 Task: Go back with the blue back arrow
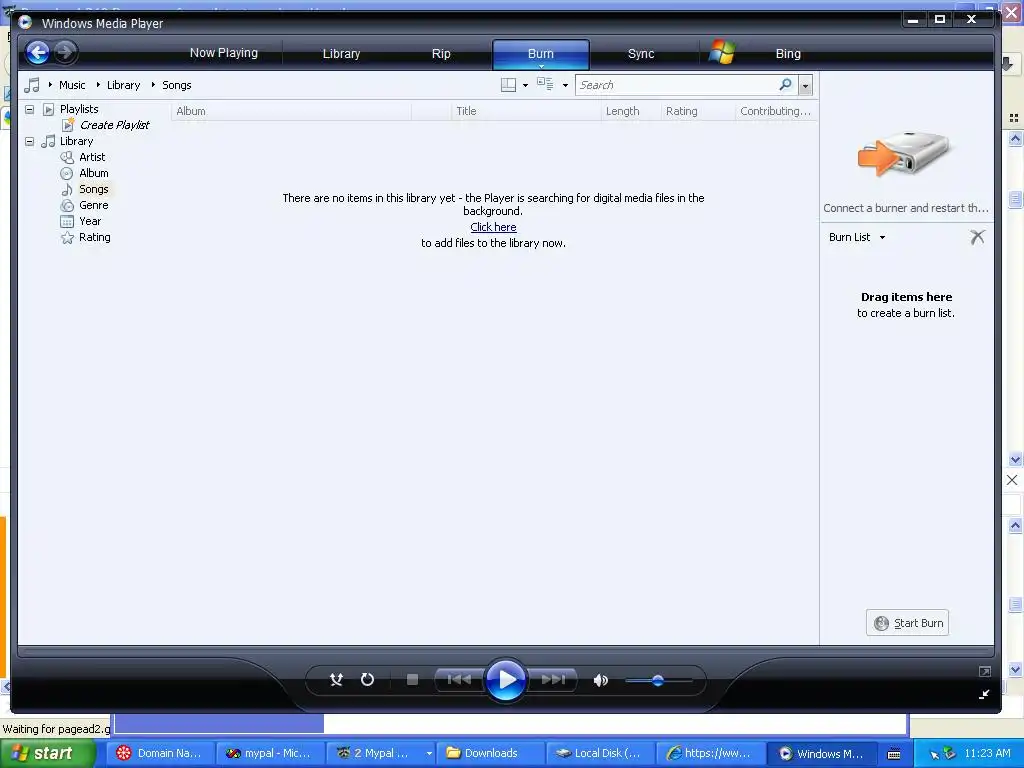click(x=38, y=52)
